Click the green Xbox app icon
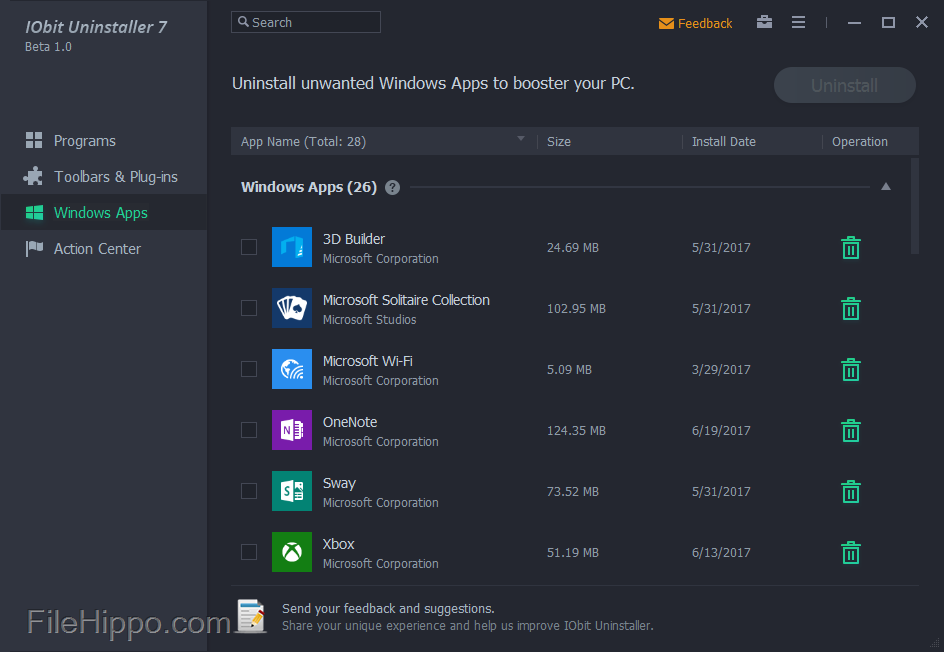The height and width of the screenshot is (652, 944). click(292, 552)
